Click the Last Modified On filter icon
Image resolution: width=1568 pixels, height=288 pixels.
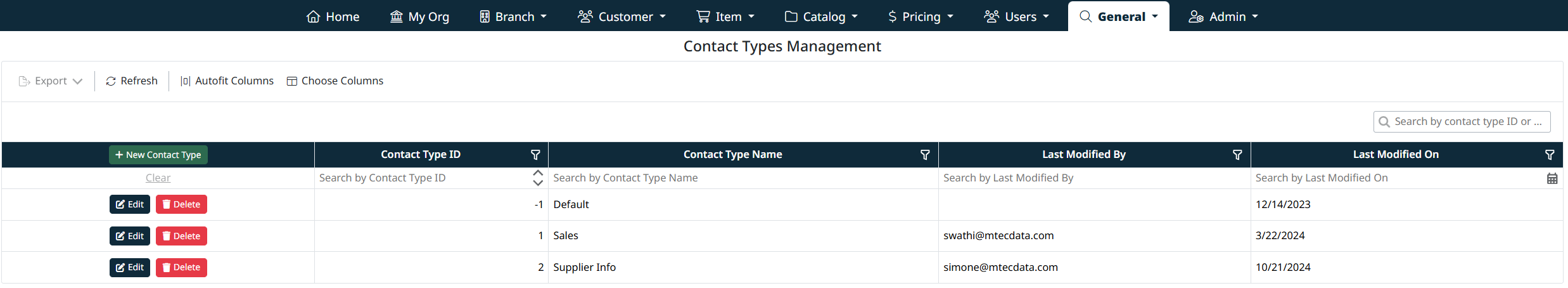click(x=1550, y=155)
